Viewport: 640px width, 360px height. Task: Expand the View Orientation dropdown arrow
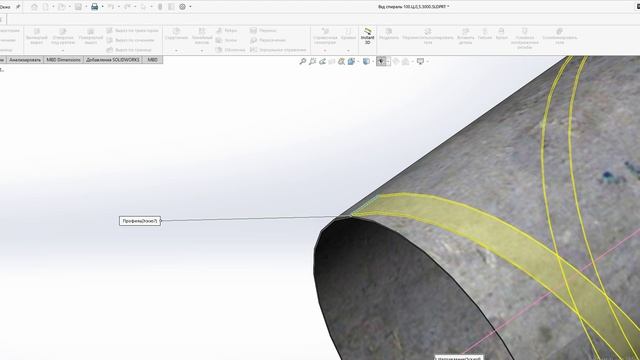click(x=358, y=62)
